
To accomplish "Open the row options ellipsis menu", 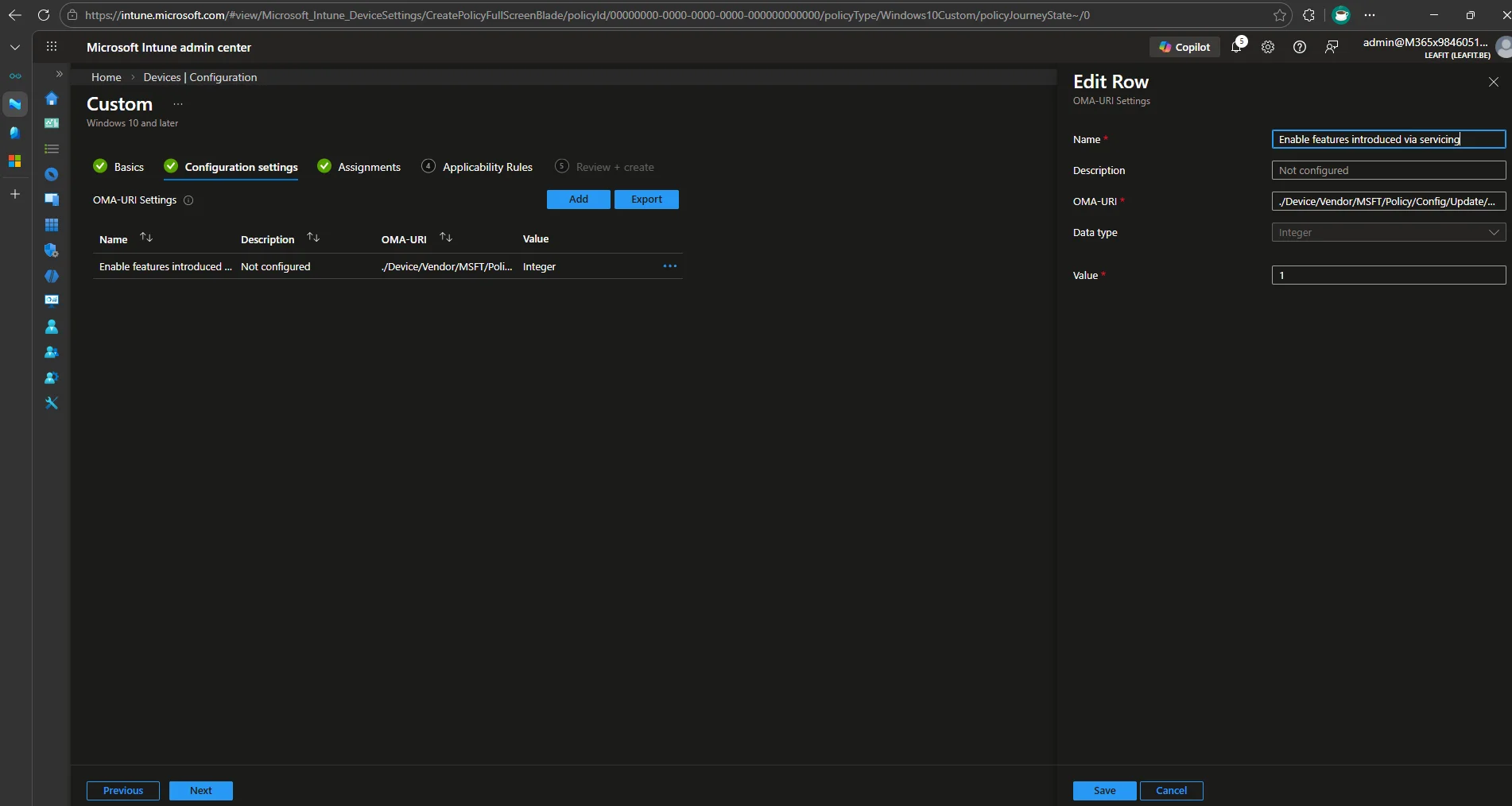I will point(669,265).
